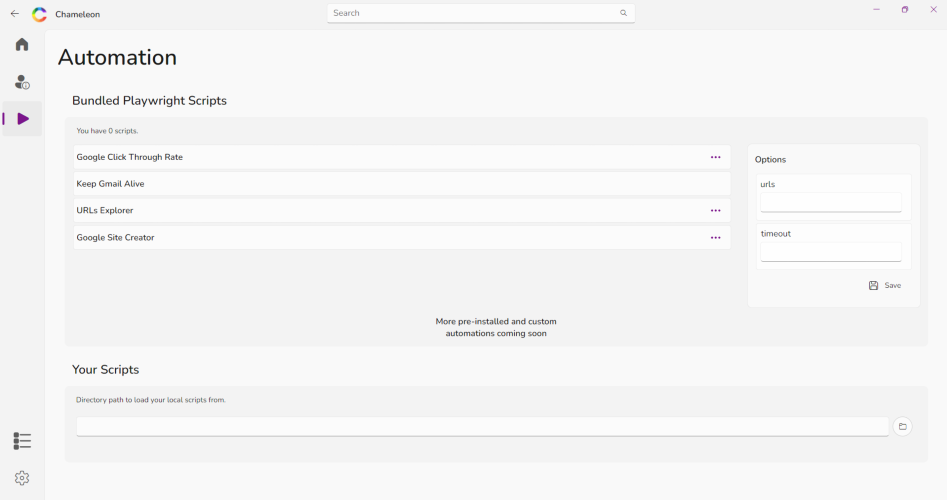Open options menu for Google Click Through Rate
This screenshot has width=947, height=500.
(x=716, y=157)
